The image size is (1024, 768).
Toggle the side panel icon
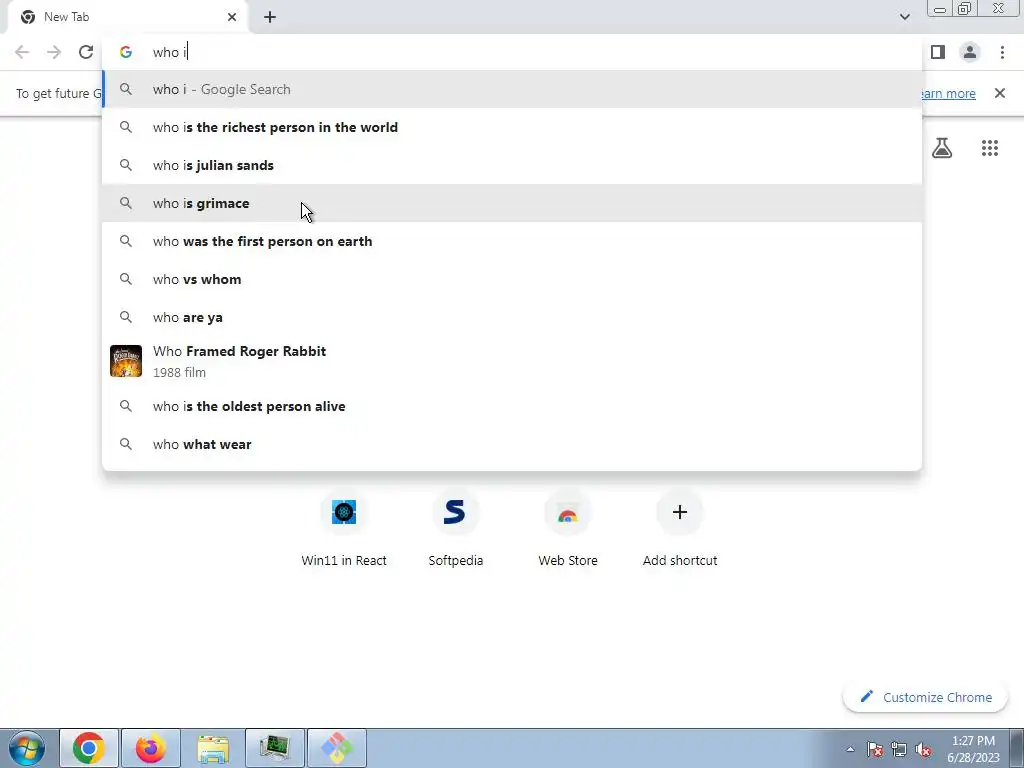938,52
